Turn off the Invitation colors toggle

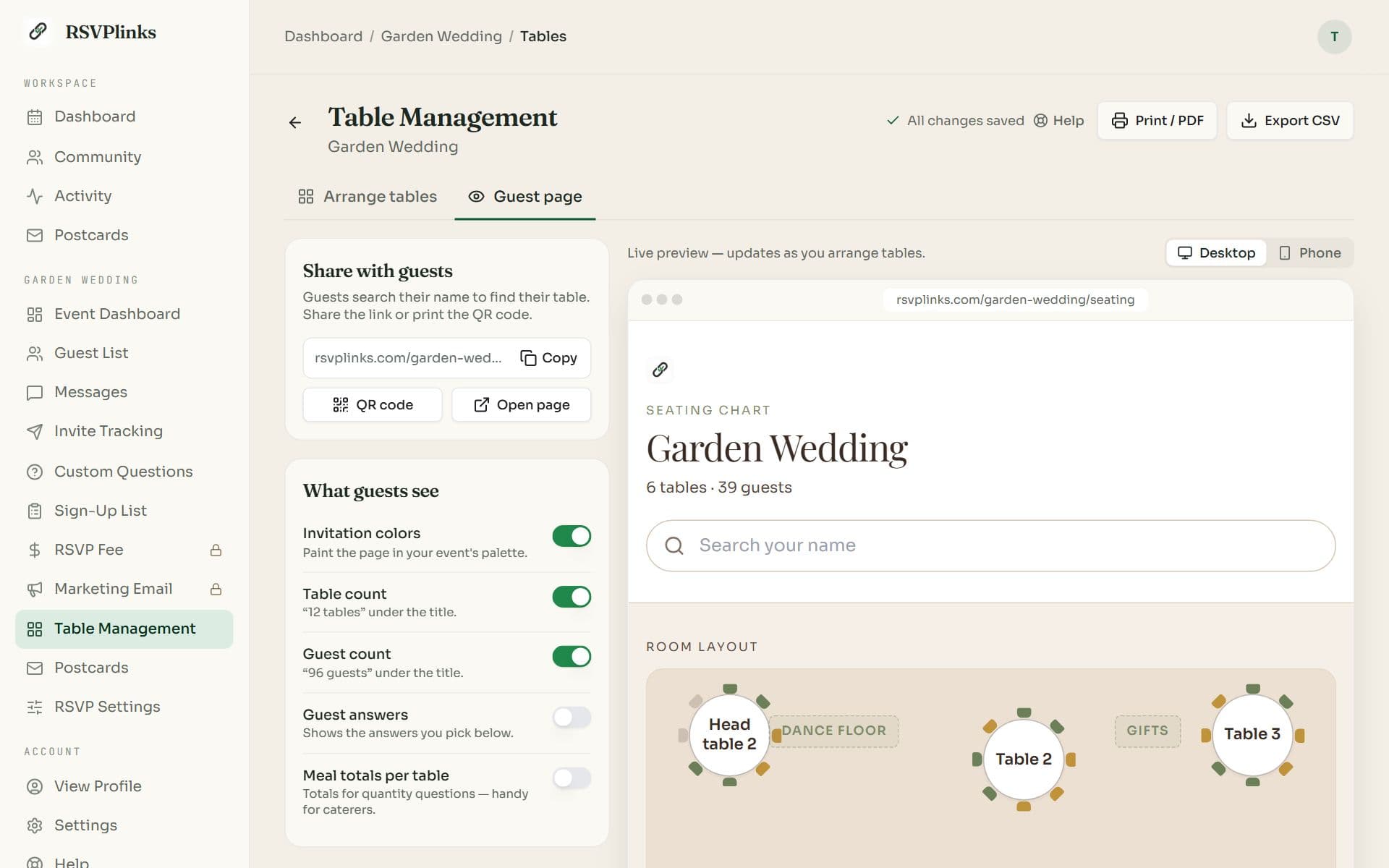(x=572, y=536)
